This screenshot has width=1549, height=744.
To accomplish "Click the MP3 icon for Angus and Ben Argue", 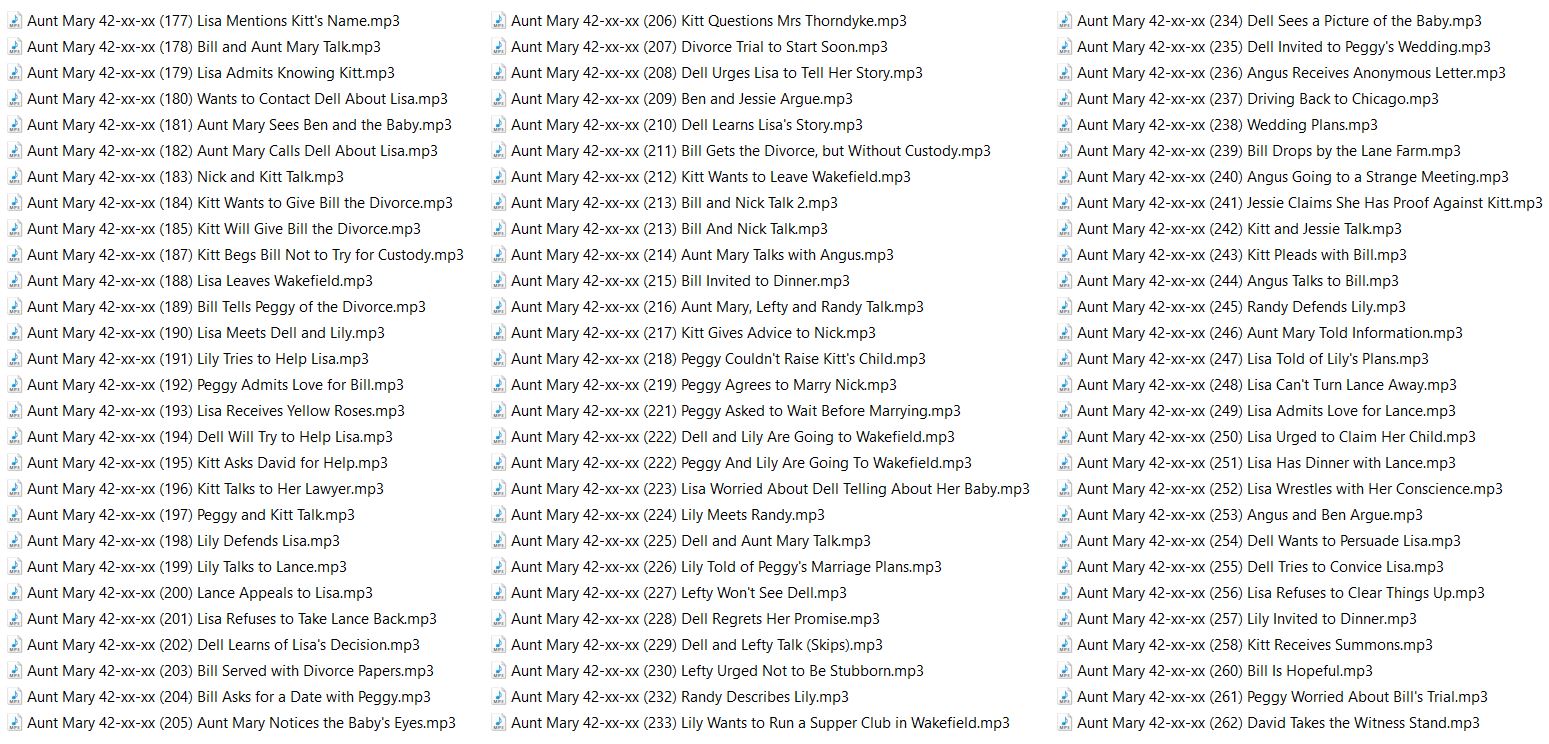I will point(1064,515).
